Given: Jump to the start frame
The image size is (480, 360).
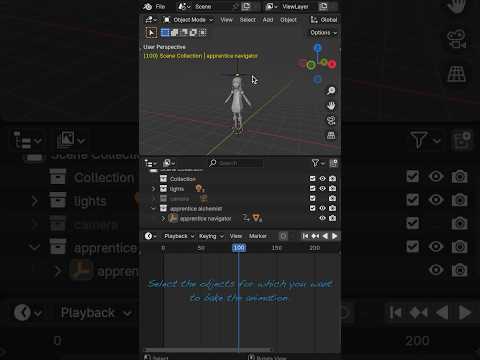Looking at the screenshot, I should [305, 236].
